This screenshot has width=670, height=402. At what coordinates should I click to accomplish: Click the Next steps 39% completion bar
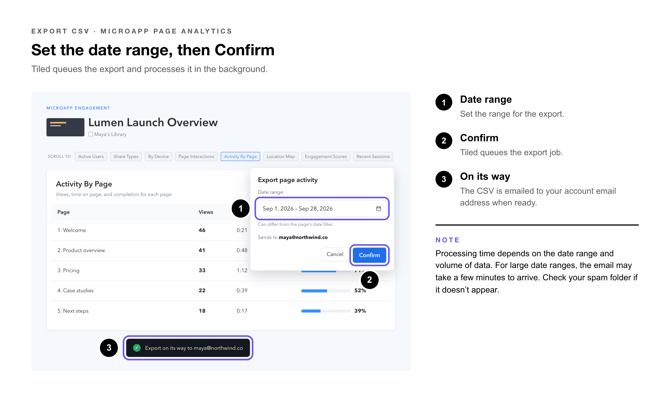326,311
